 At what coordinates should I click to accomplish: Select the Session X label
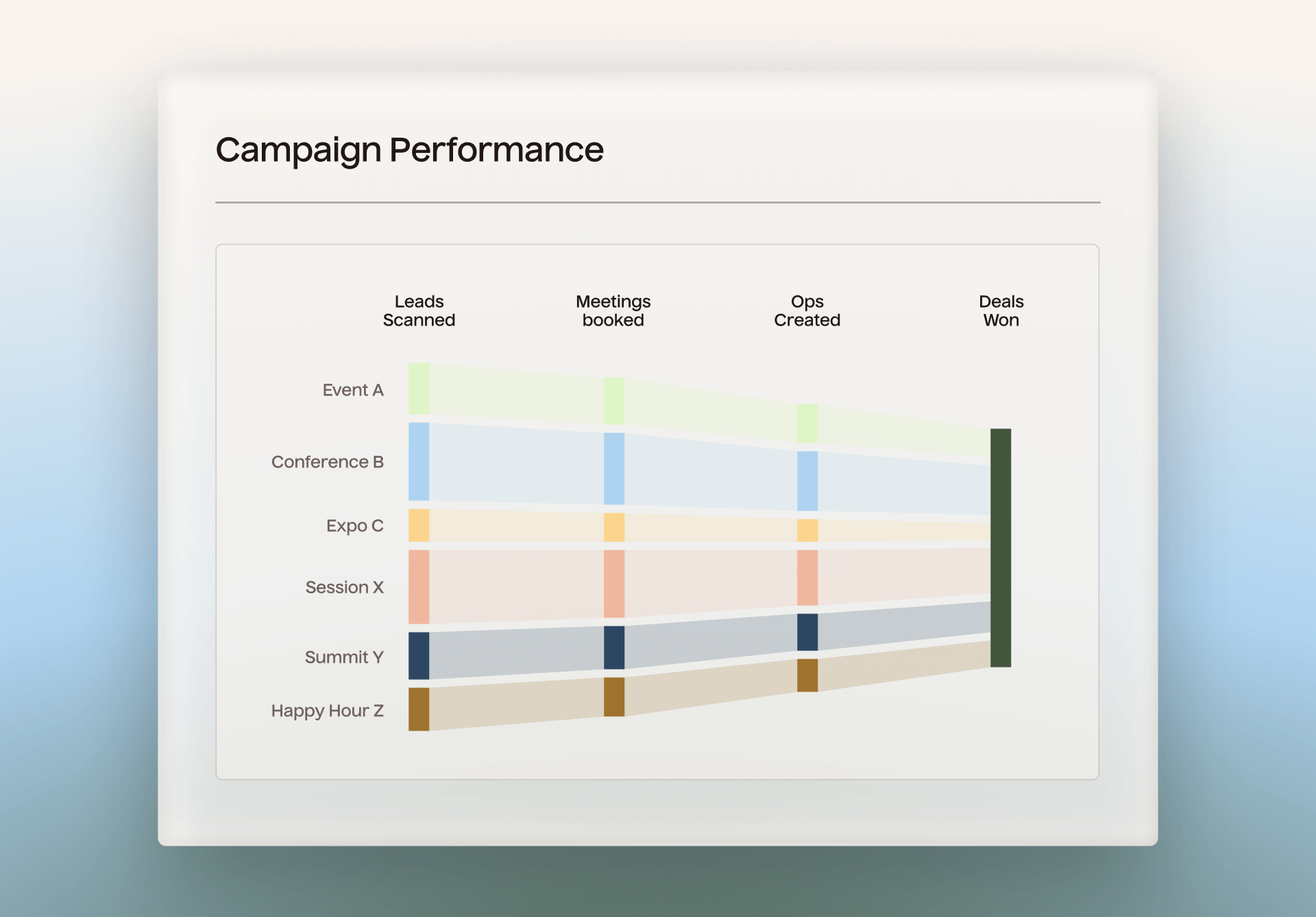[x=344, y=587]
